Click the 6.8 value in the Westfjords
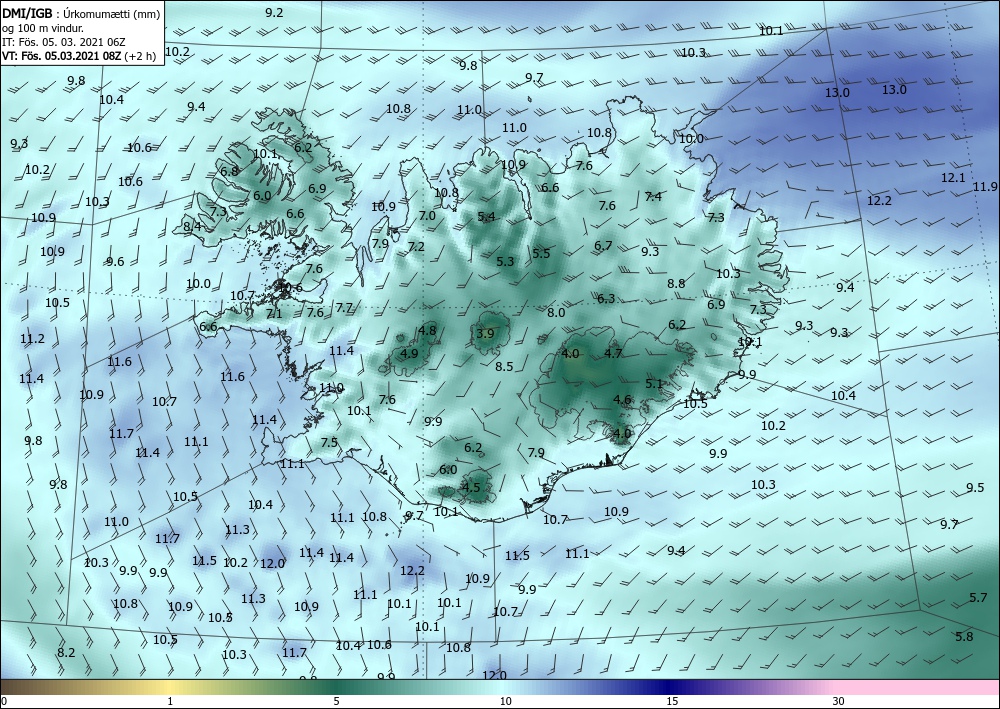The width and height of the screenshot is (1000, 709). click(229, 172)
